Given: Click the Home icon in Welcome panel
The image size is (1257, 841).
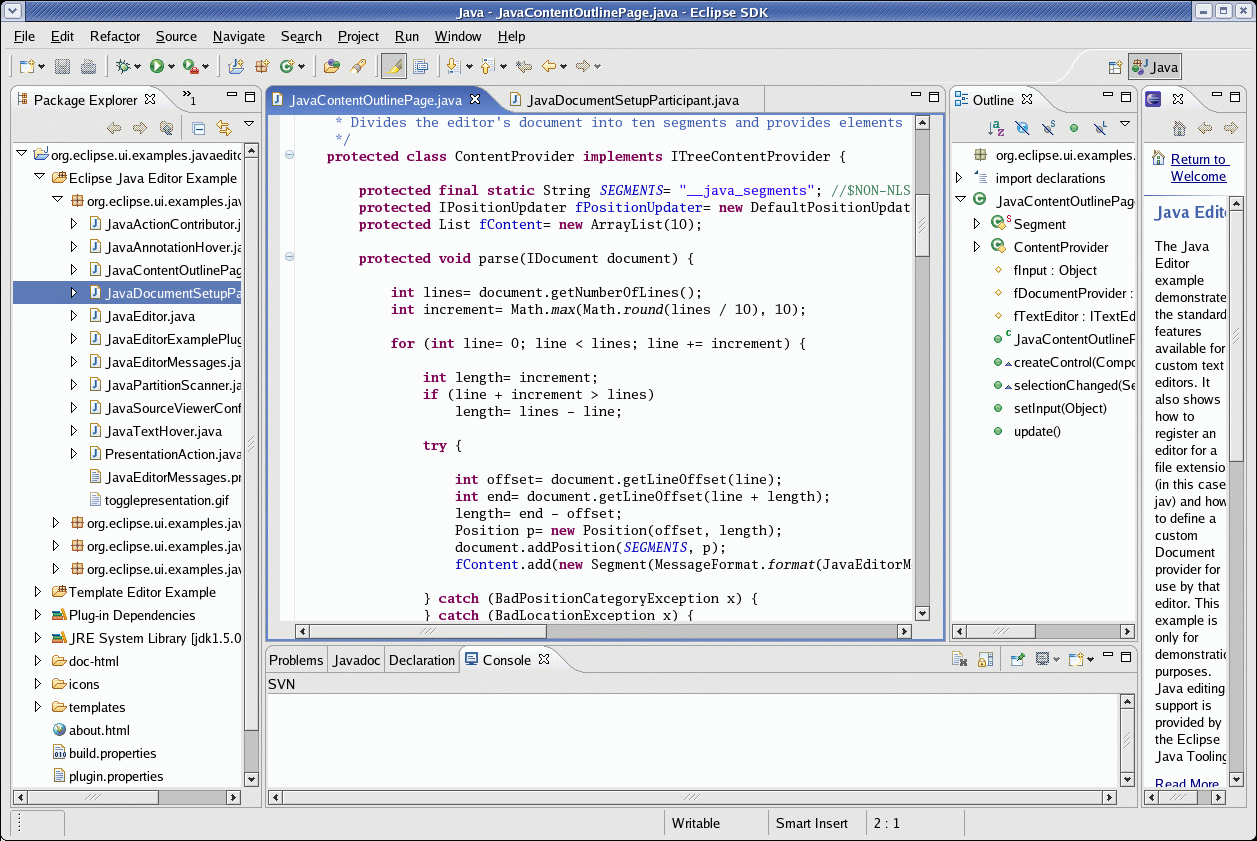Looking at the screenshot, I should click(1179, 128).
